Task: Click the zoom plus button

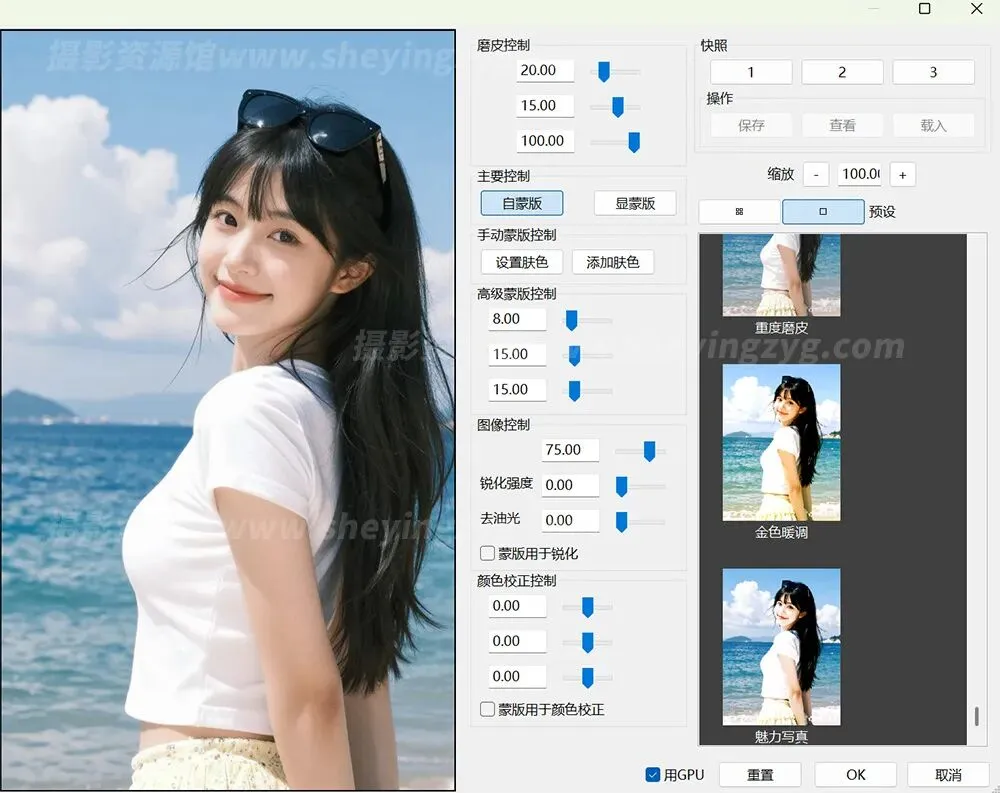Action: [902, 175]
